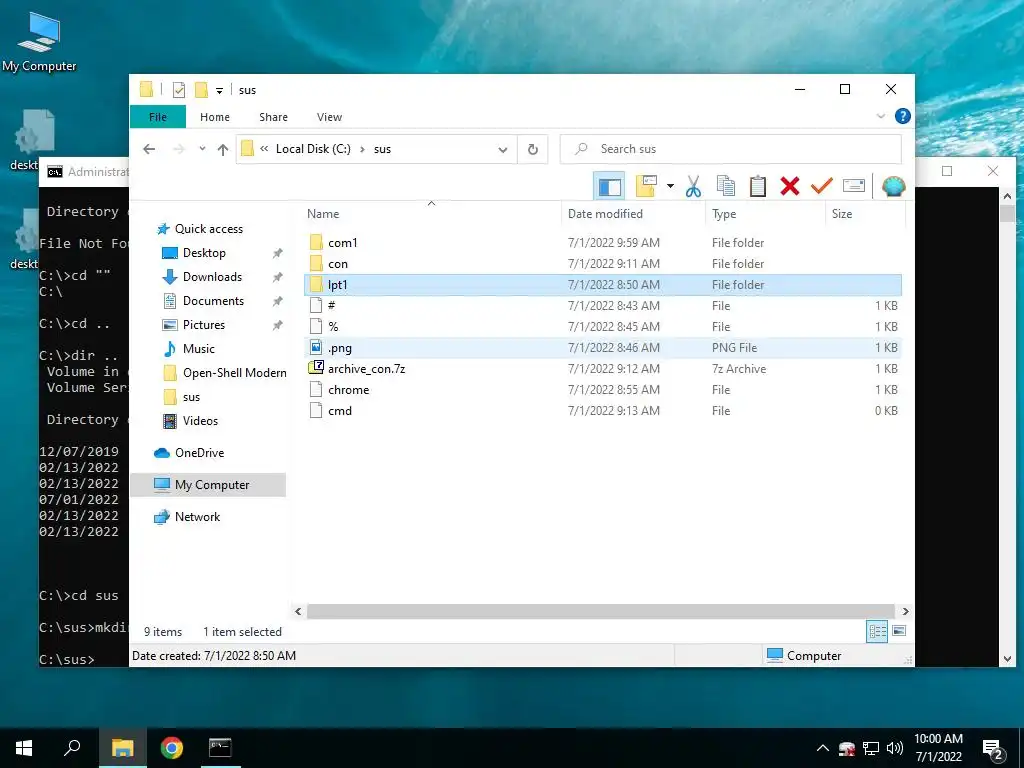Image resolution: width=1024 pixels, height=768 pixels.
Task: Open Desktop in navigation pane
Action: (204, 253)
